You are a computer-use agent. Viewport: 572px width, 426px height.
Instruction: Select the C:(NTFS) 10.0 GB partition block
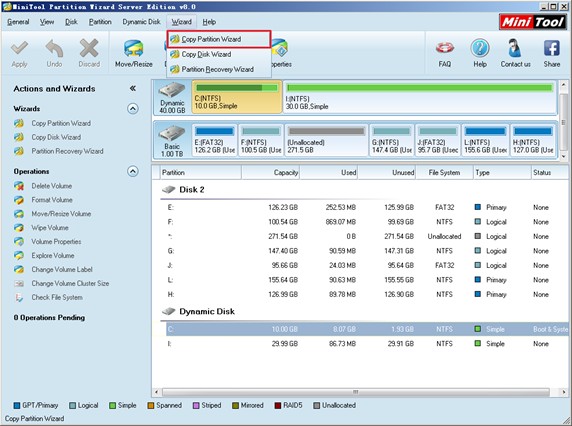(x=237, y=97)
